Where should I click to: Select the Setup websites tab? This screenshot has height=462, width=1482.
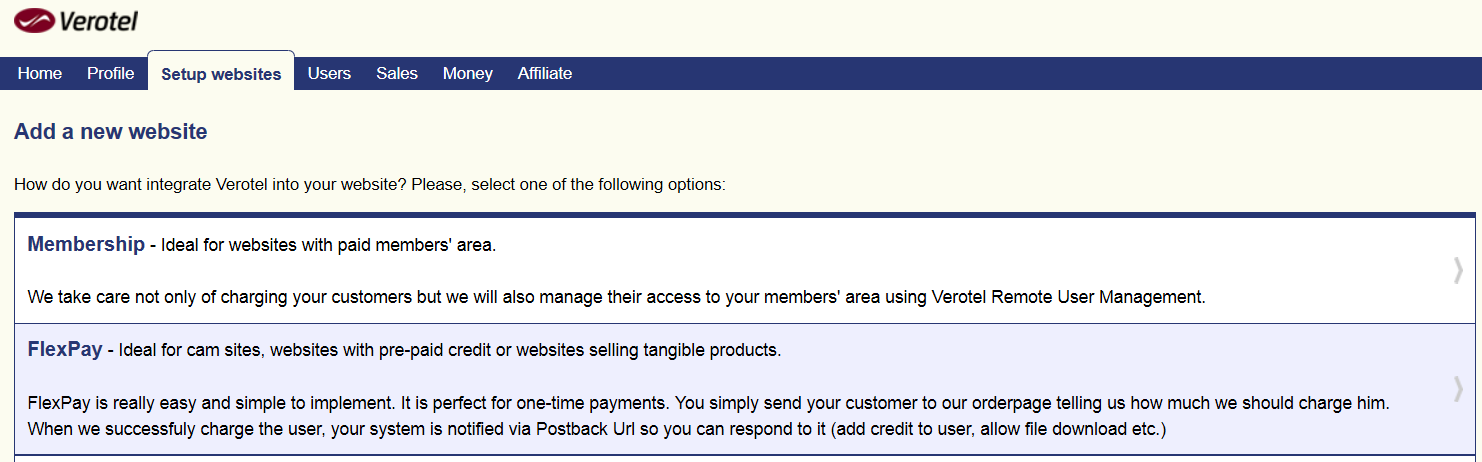pyautogui.click(x=221, y=74)
